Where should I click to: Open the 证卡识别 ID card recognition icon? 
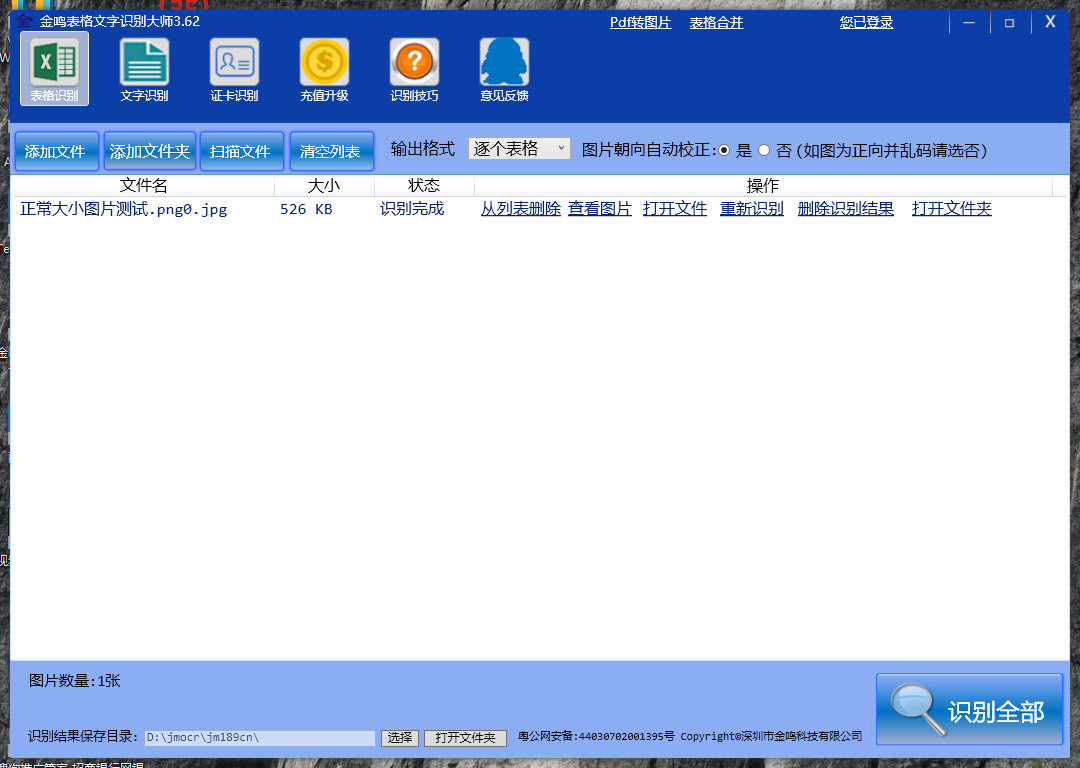pyautogui.click(x=234, y=66)
